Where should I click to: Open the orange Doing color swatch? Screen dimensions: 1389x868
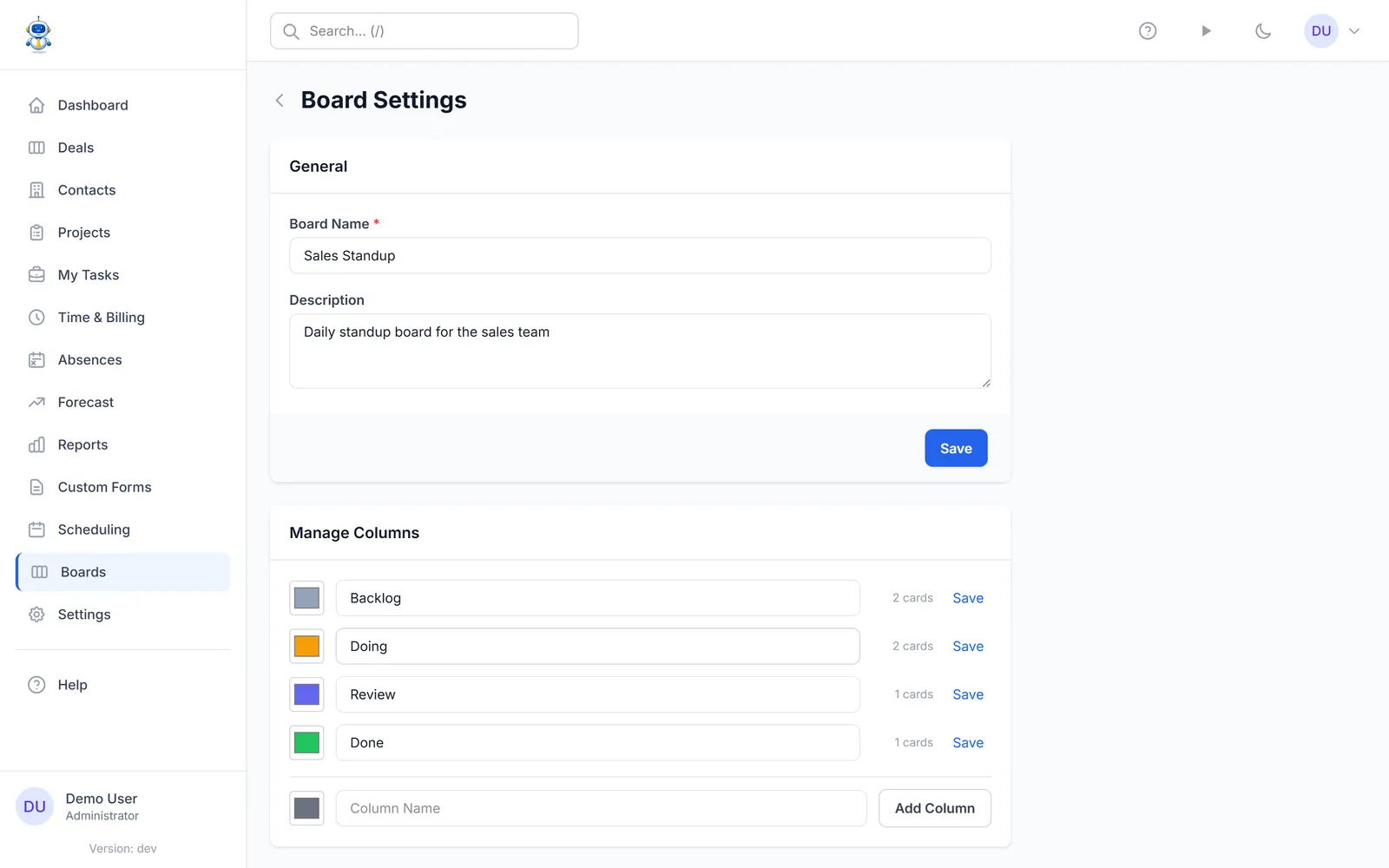306,647
